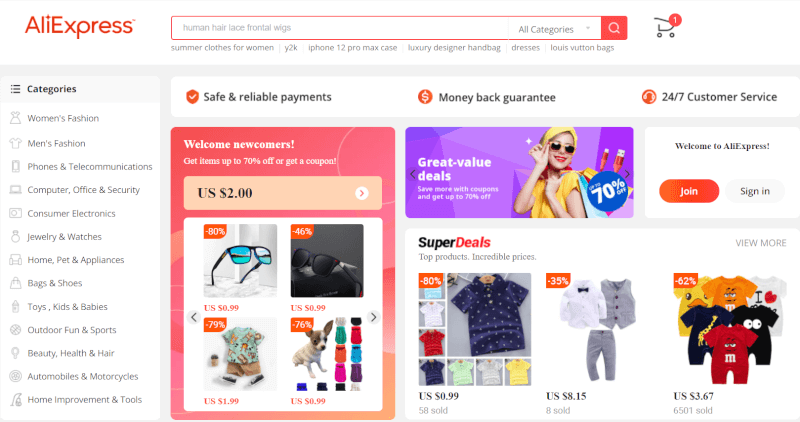Open the VIEW MORE SuperDeals link
Screen dimensions: 800x422
[761, 243]
